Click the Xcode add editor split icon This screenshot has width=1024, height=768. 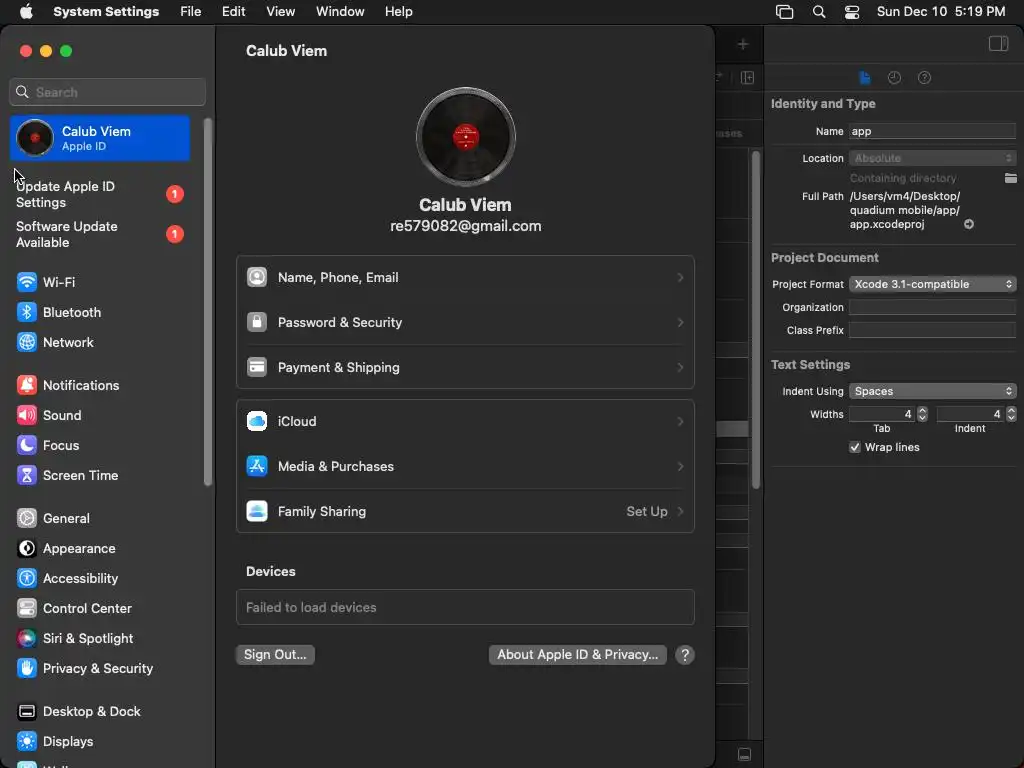point(748,78)
